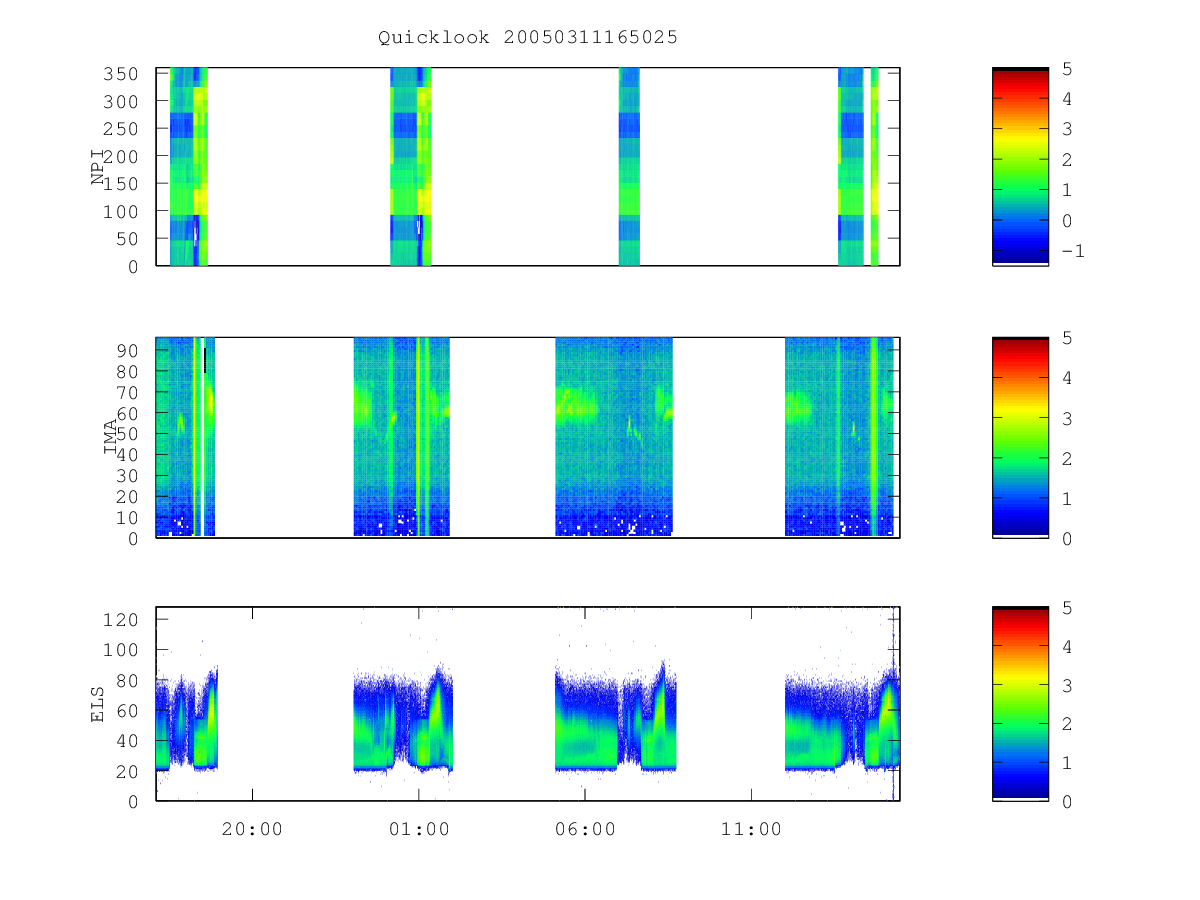The image size is (1200, 900).
Task: Click the ELS color scale bar
Action: click(x=1020, y=704)
